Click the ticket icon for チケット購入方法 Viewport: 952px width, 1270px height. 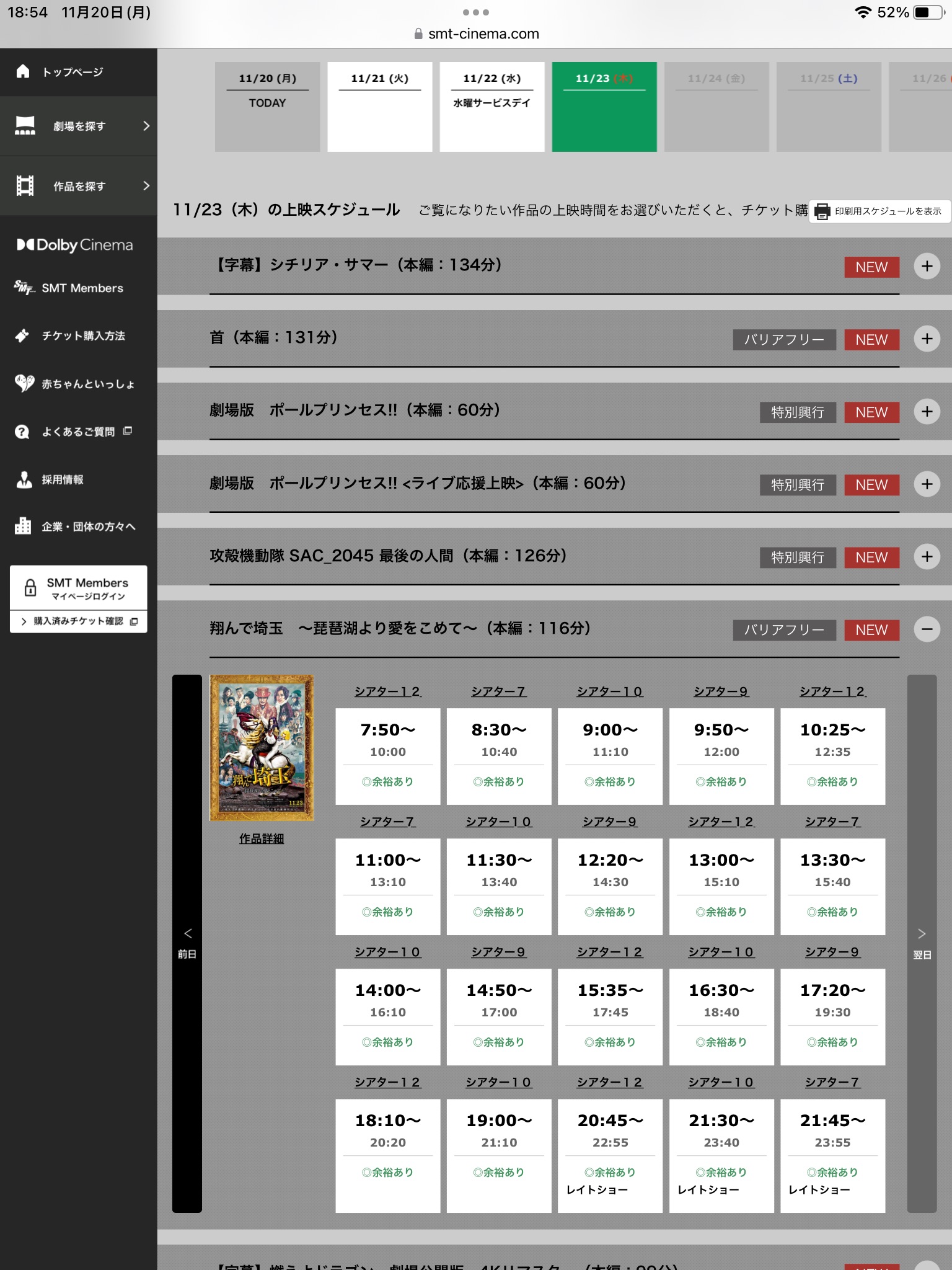[22, 335]
